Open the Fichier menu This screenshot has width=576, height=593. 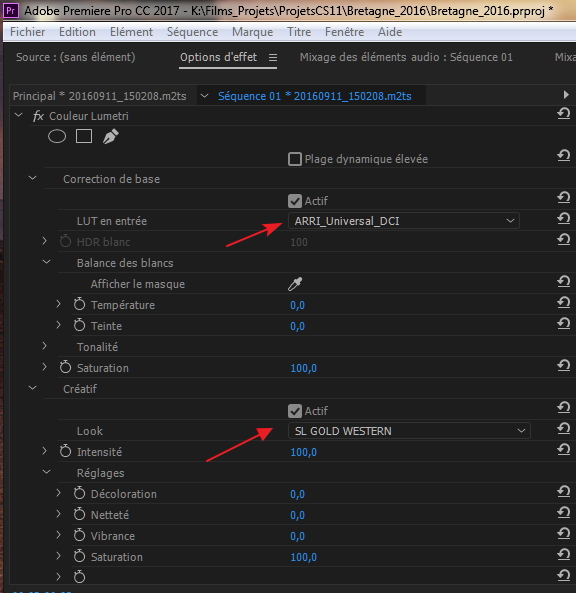[x=27, y=32]
